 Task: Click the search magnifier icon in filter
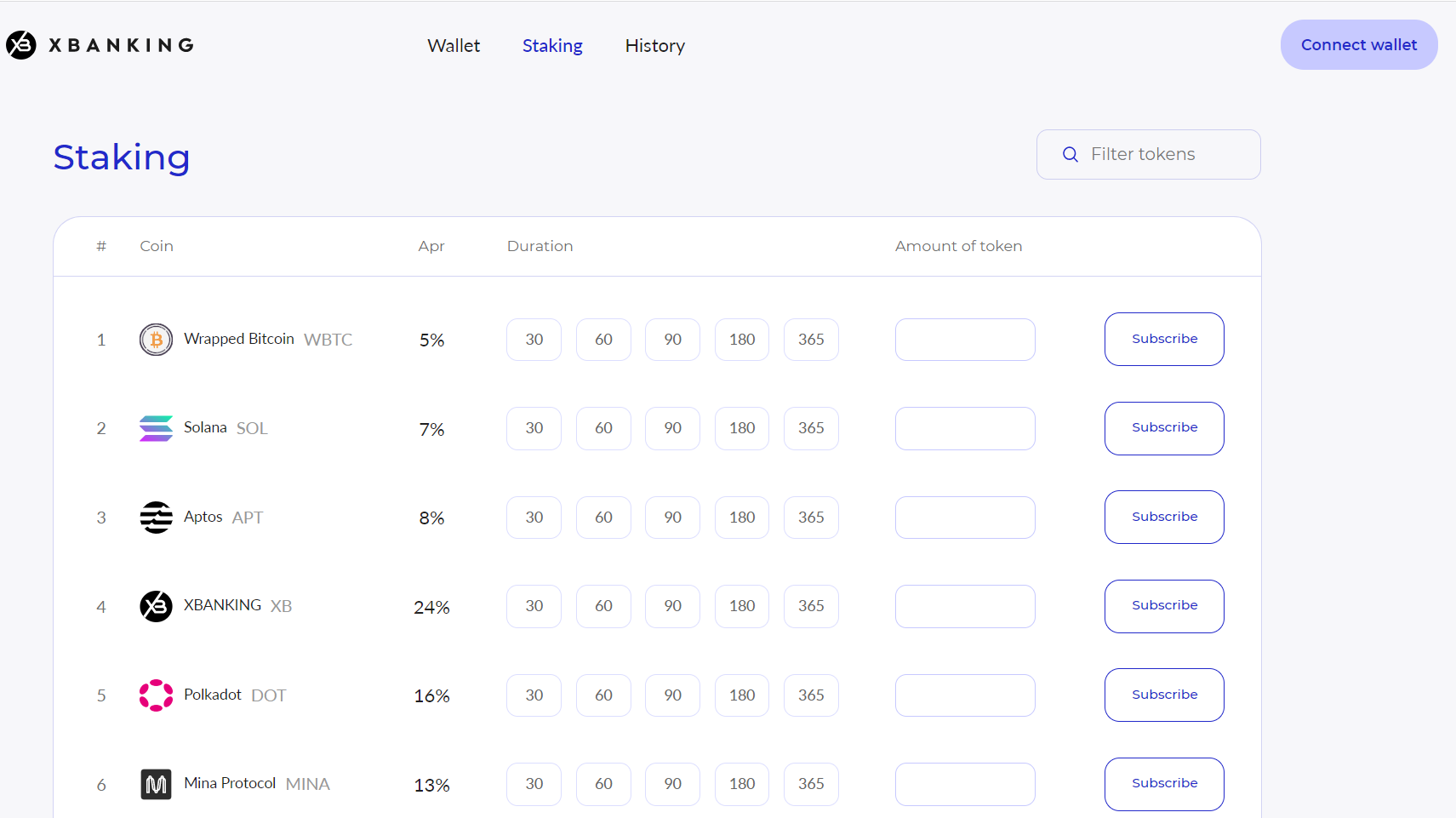1071,154
